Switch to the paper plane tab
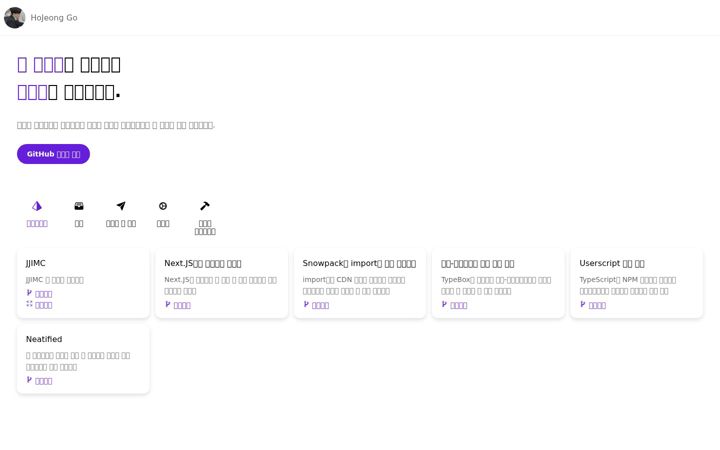 pyautogui.click(x=121, y=214)
